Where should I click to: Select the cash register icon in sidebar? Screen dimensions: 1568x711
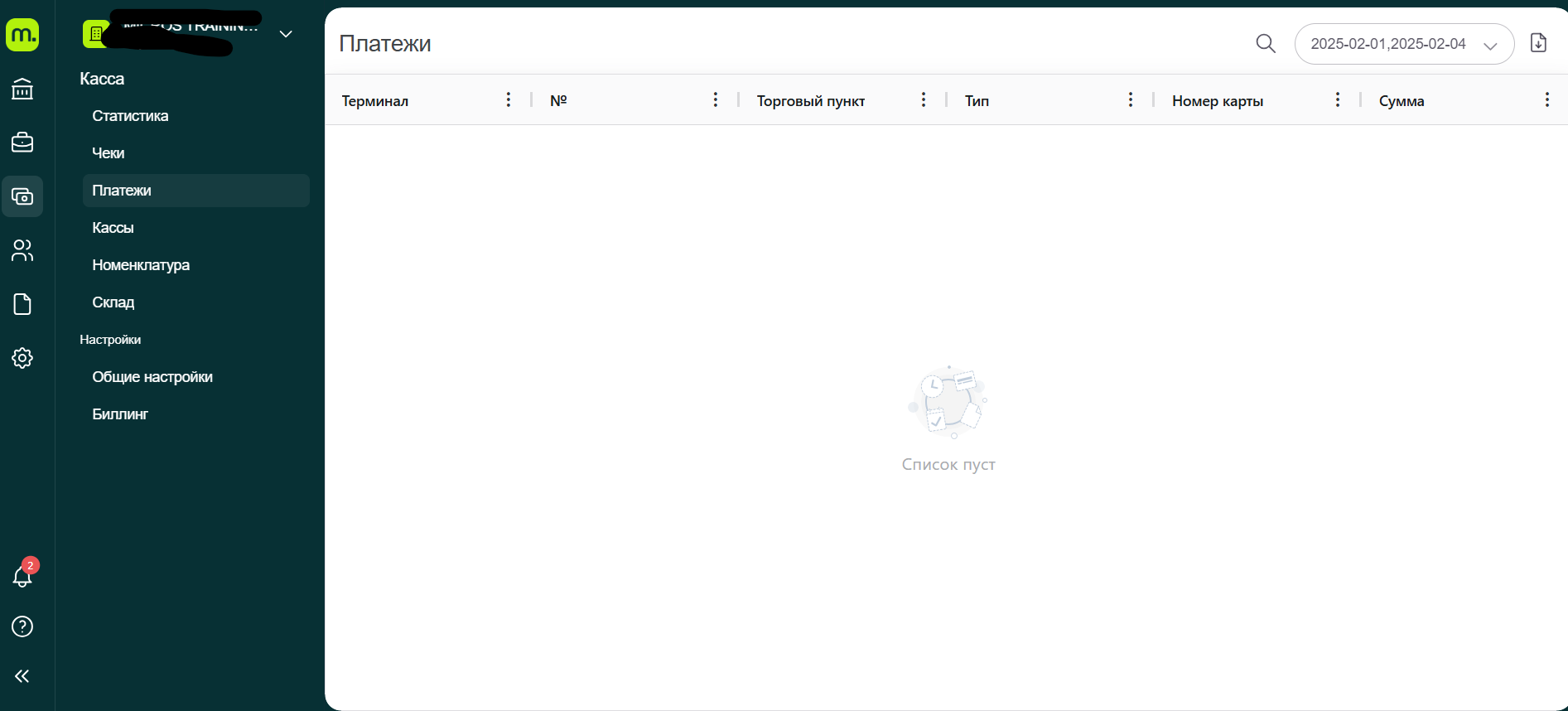coord(22,196)
